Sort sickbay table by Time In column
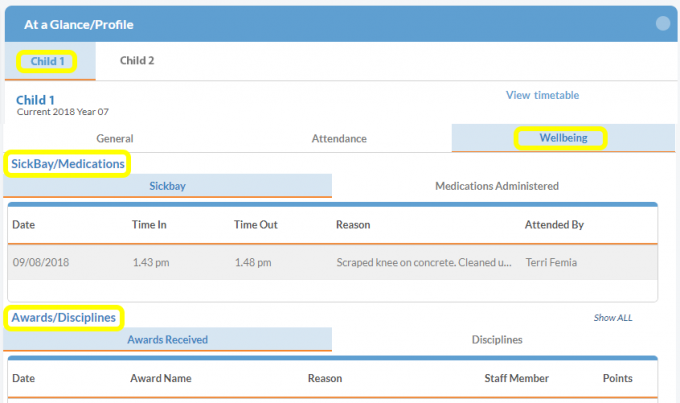Viewport: 680px width, 403px height. (x=149, y=225)
